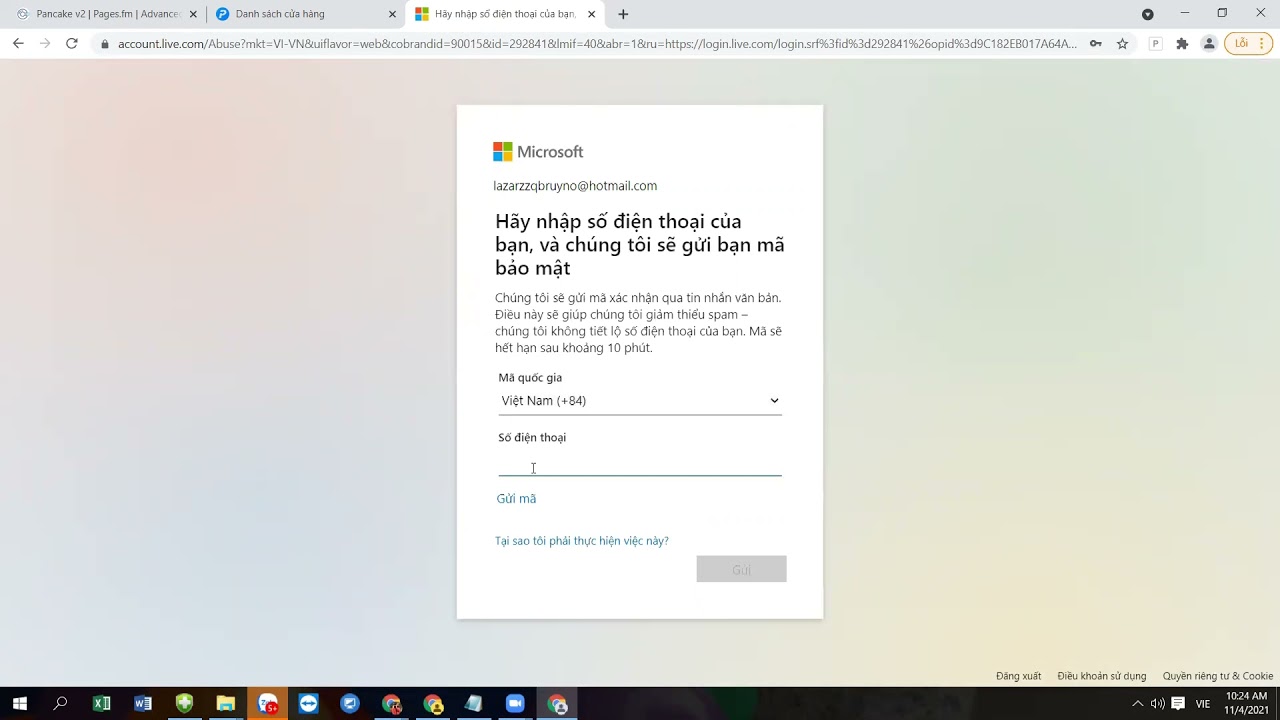Open File Explorer from the taskbar

coord(226,704)
